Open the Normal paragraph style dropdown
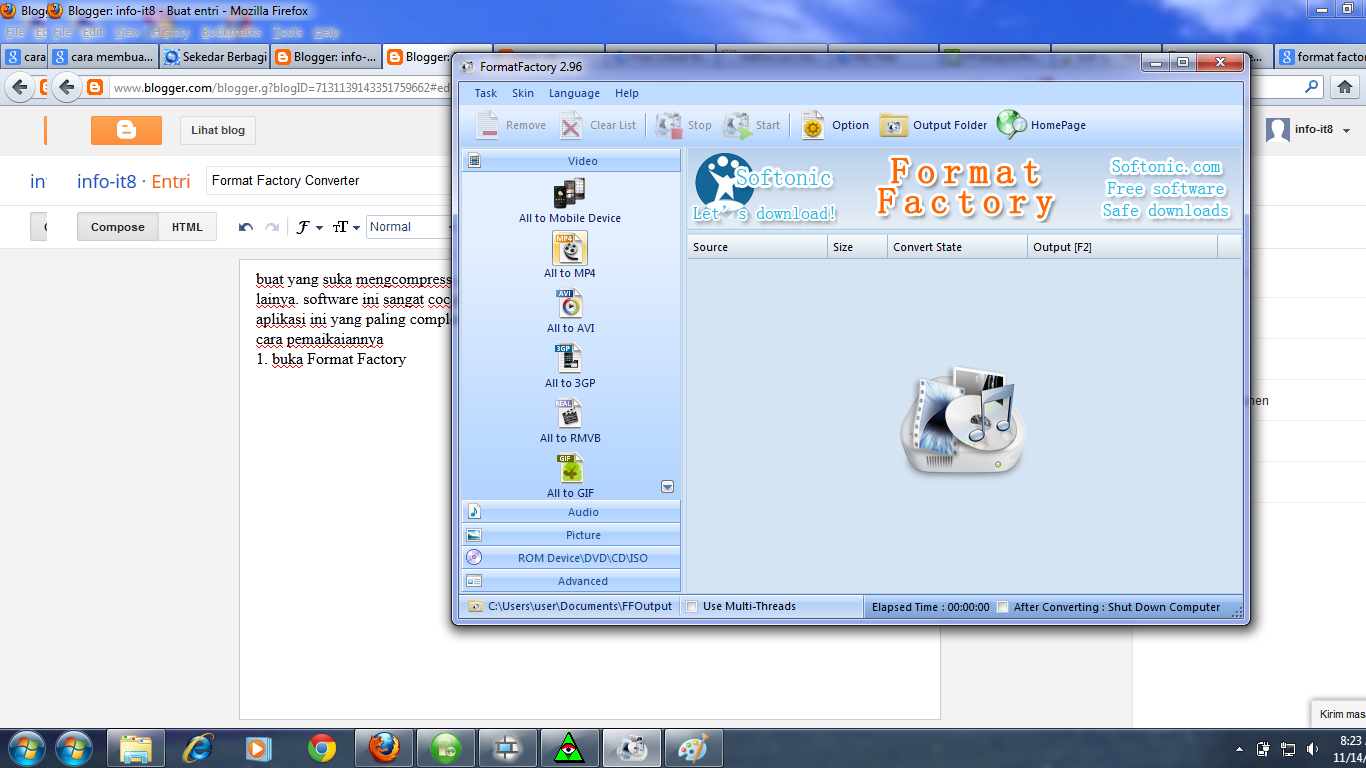The image size is (1366, 768). pyautogui.click(x=409, y=226)
